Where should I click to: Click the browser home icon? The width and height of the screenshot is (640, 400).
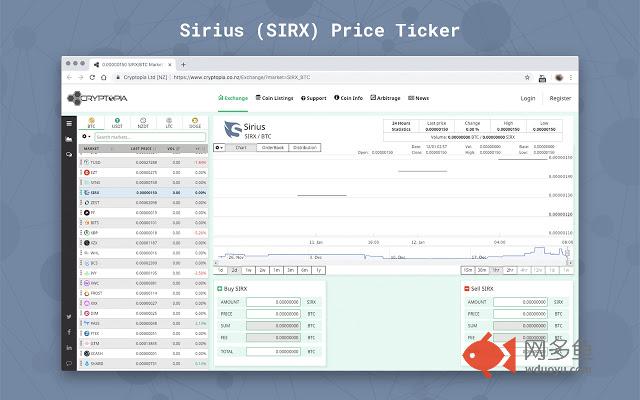coord(104,77)
